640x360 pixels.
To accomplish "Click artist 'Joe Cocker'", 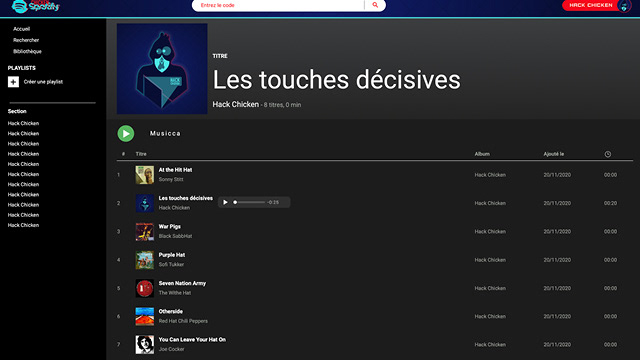I will tap(171, 349).
